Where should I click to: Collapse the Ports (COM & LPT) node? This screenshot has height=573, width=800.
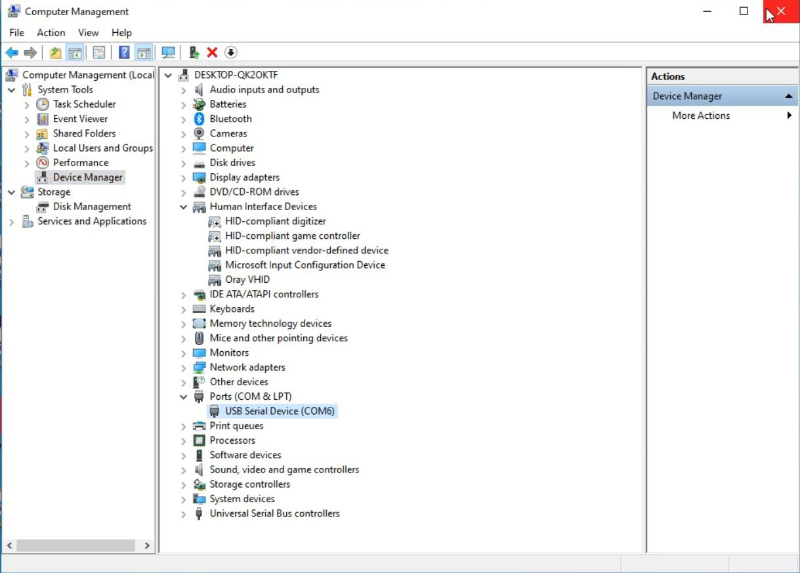[184, 397]
